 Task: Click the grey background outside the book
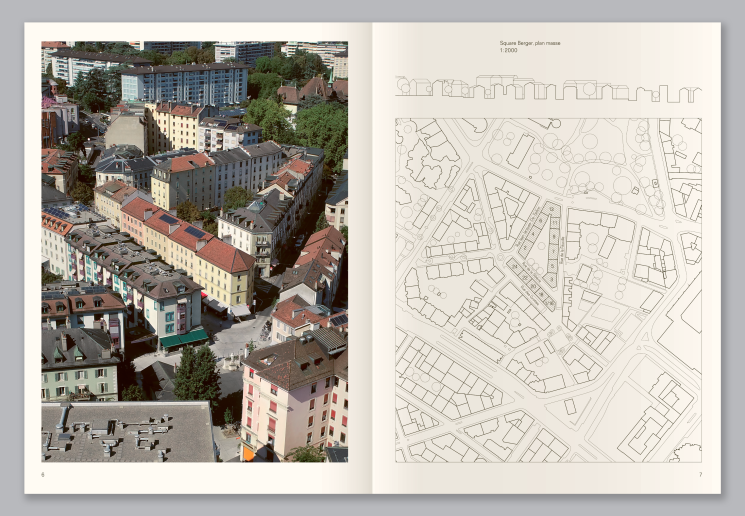coord(12,260)
